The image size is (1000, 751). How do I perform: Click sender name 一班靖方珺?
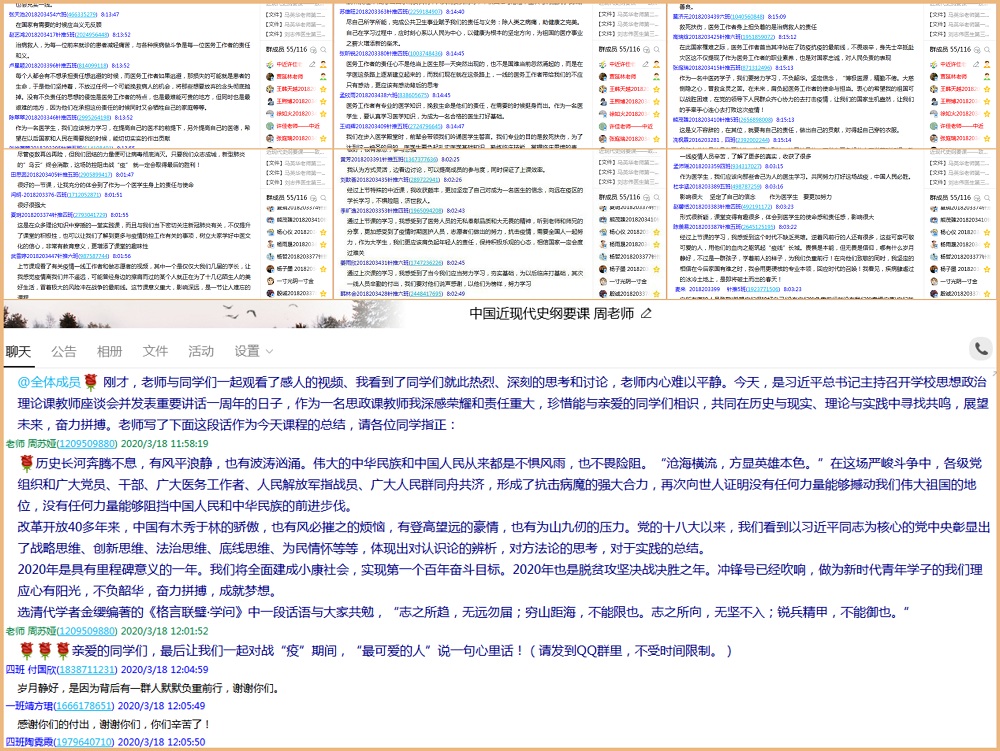30,706
